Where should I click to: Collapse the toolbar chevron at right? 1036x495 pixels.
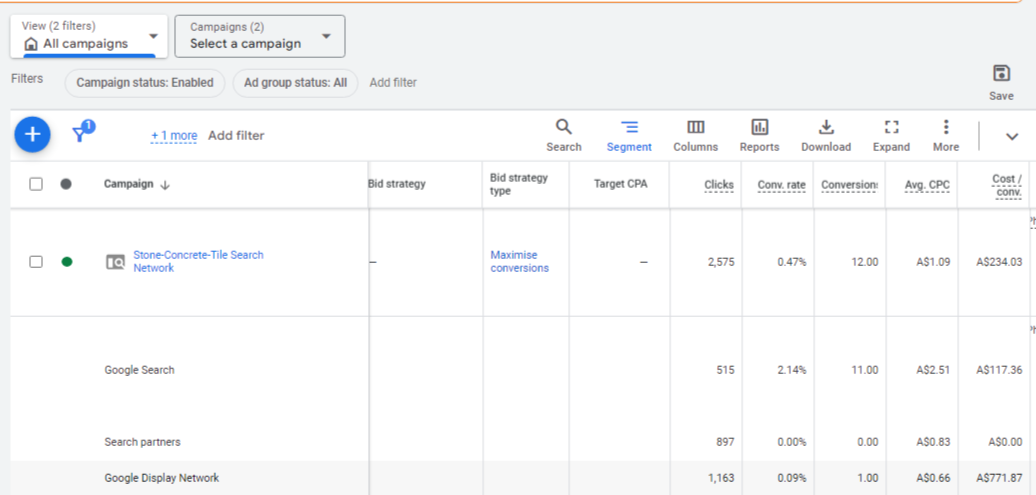click(x=1011, y=137)
